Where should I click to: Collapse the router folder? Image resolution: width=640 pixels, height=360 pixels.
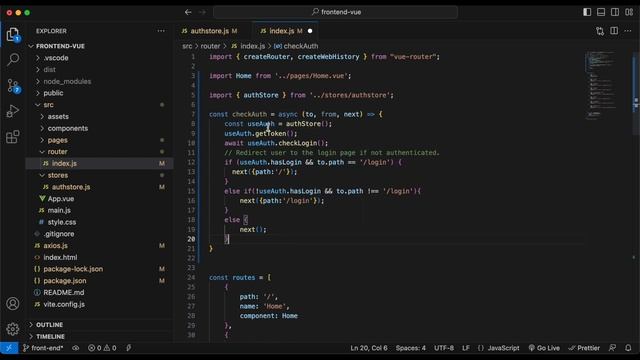57,152
